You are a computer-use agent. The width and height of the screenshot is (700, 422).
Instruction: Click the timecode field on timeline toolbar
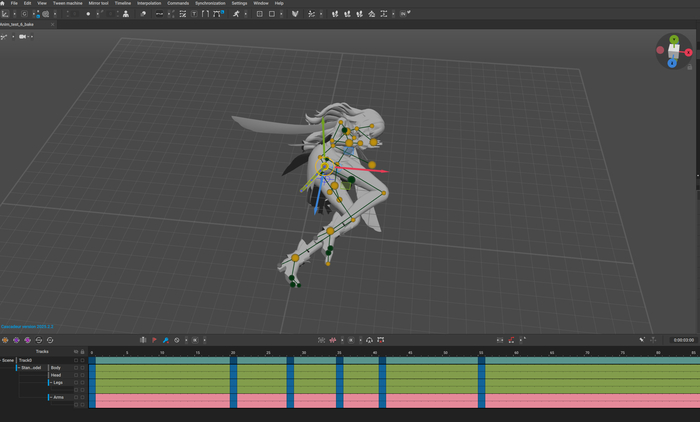point(683,340)
